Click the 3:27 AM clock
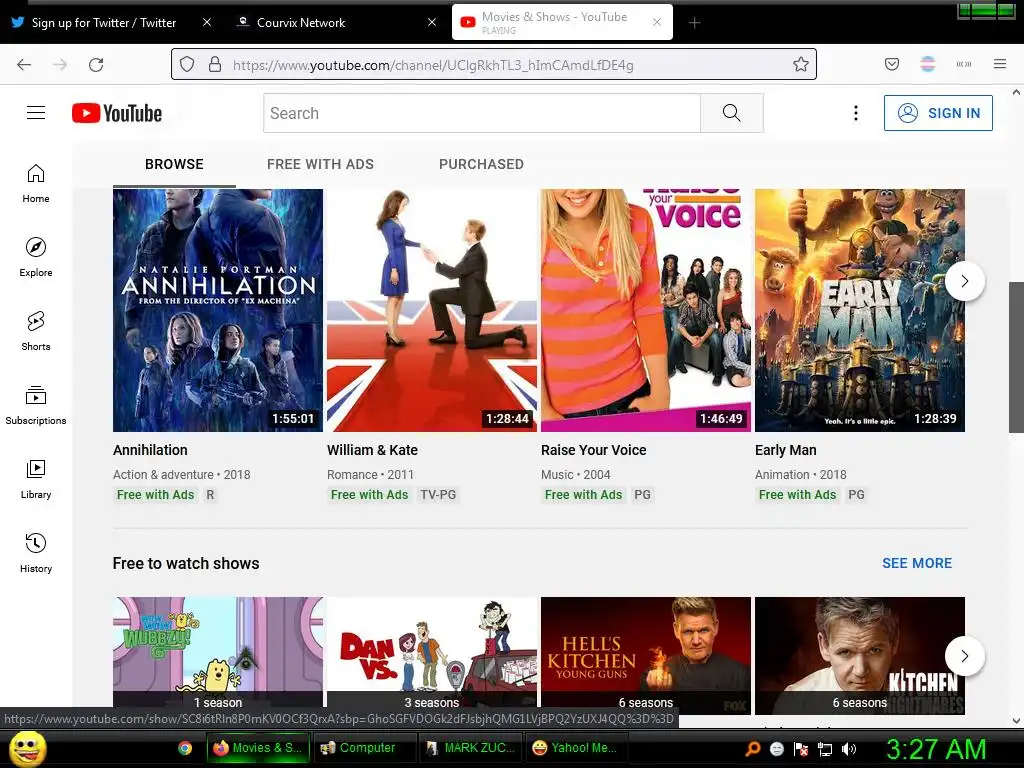Image resolution: width=1024 pixels, height=768 pixels. pos(936,749)
